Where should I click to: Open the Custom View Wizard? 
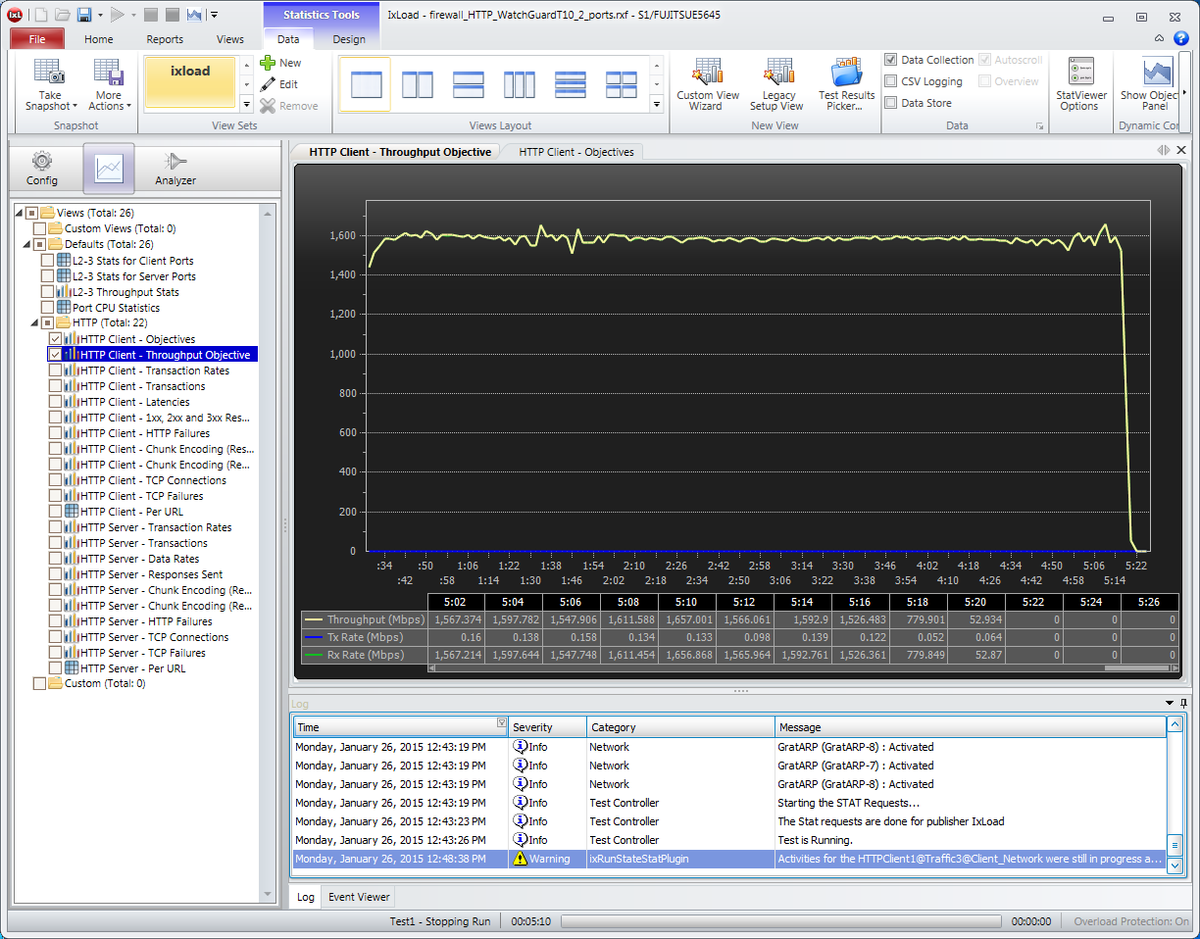coord(708,74)
